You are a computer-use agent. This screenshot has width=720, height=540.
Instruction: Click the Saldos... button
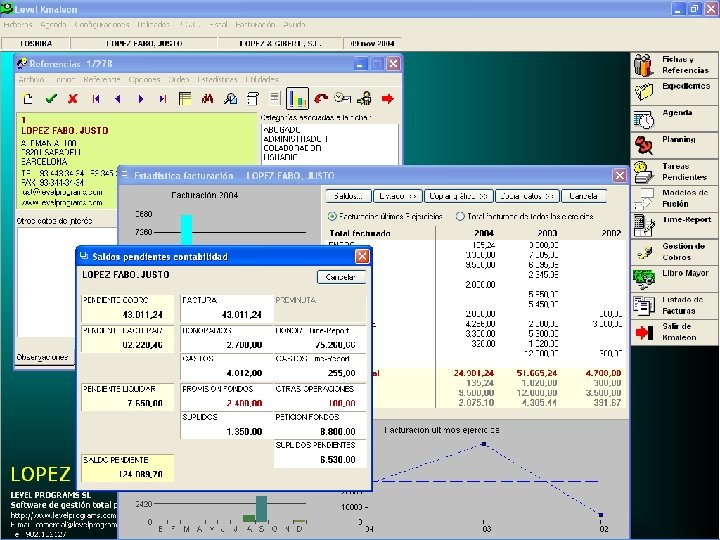tap(349, 196)
